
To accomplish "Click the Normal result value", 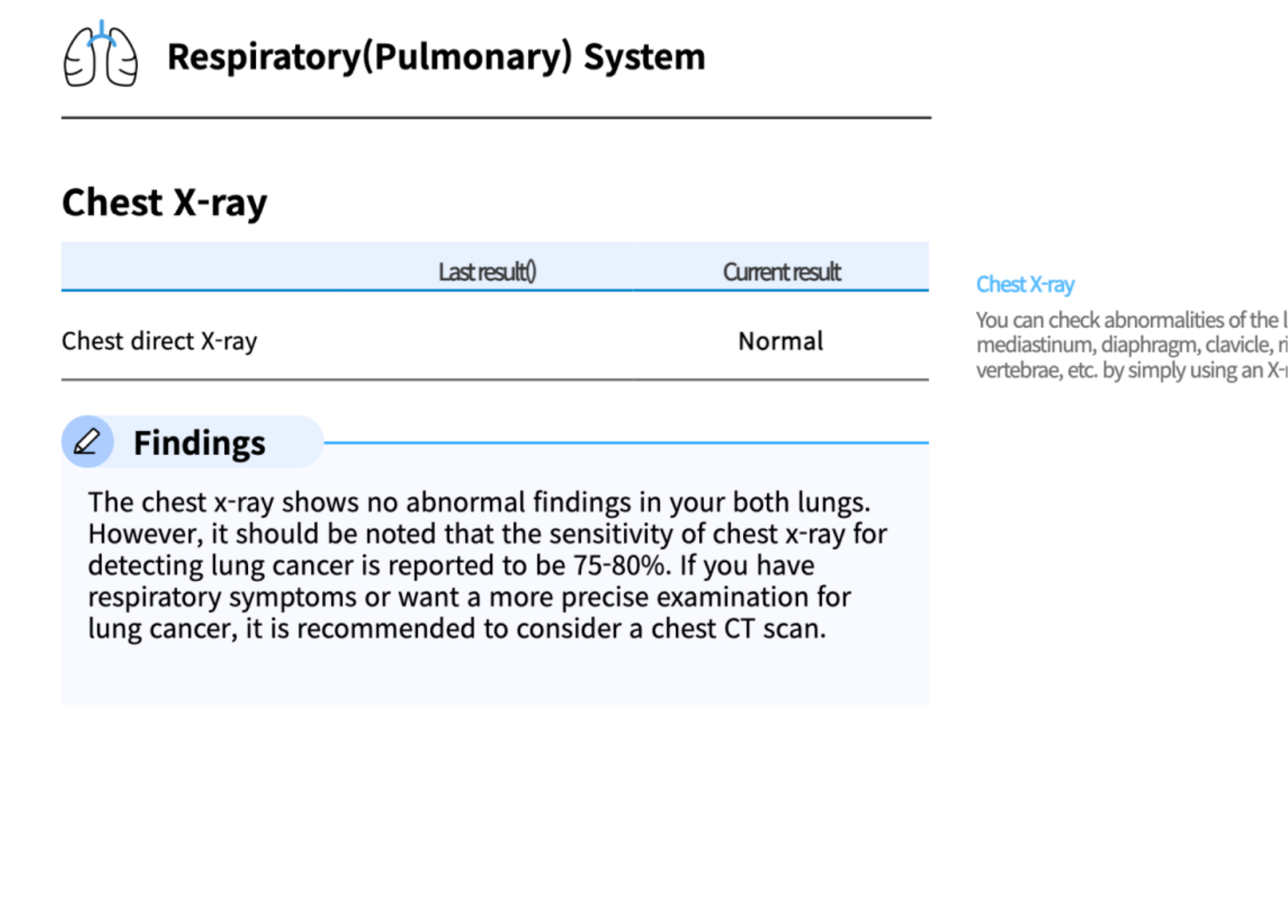I will (780, 341).
